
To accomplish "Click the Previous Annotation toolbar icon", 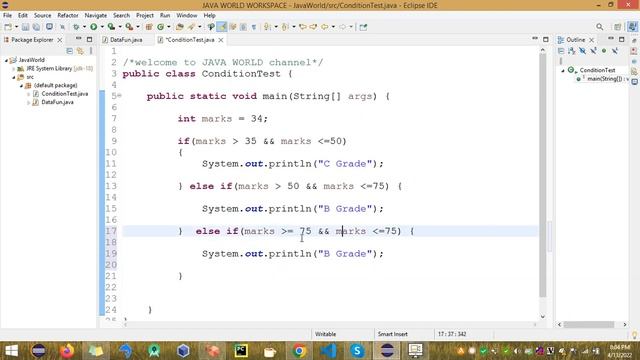I will click(285, 27).
